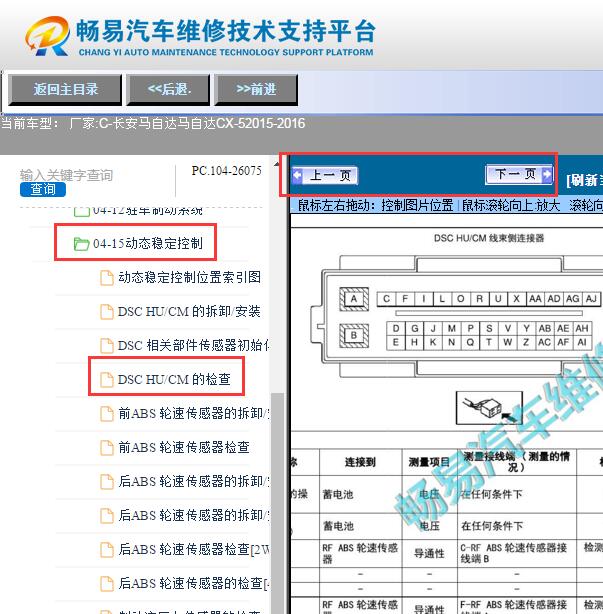Open DSC HU/CM 的拆卸/安装 page
The image size is (603, 614).
coord(190,312)
